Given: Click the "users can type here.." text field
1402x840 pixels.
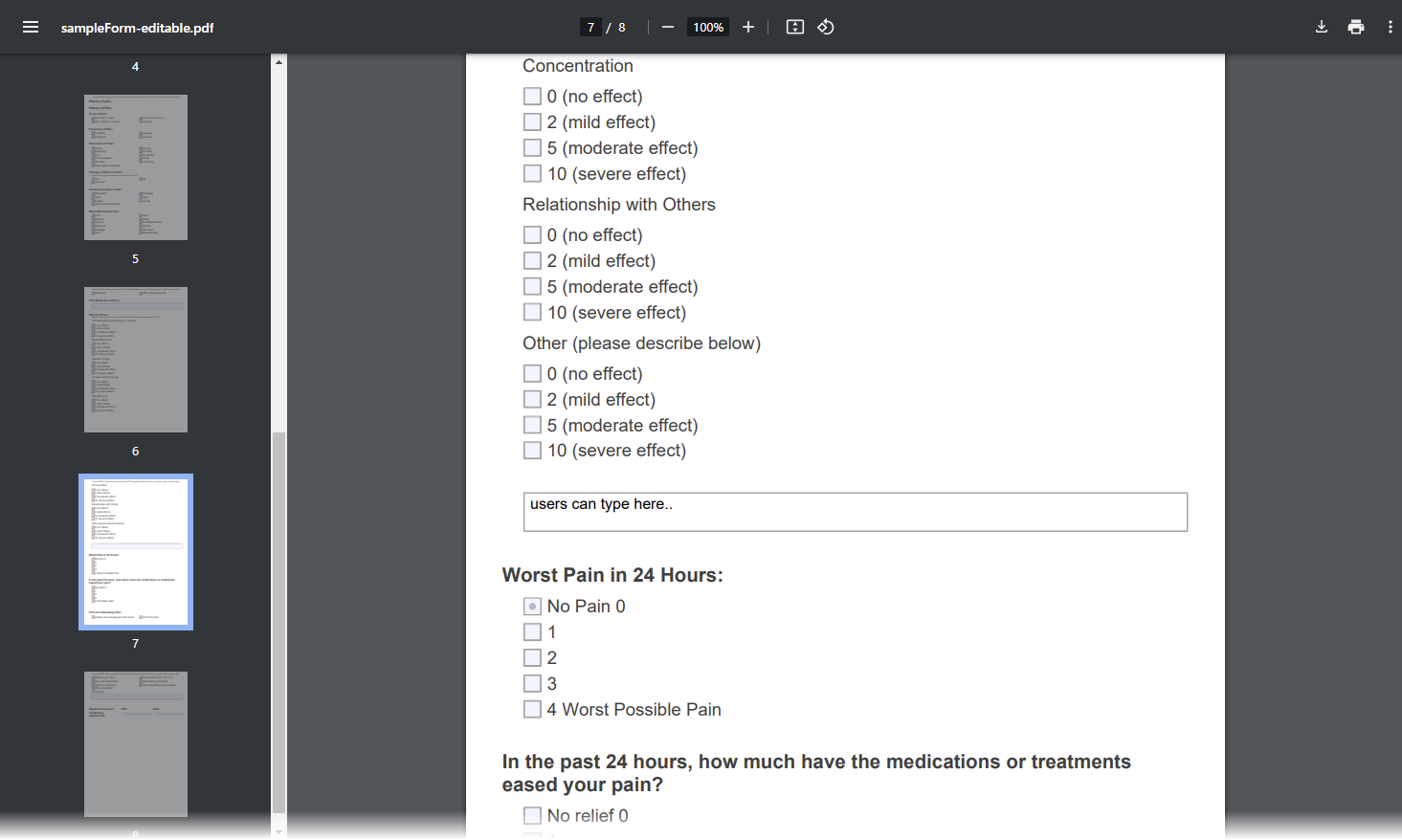Looking at the screenshot, I should pyautogui.click(x=855, y=512).
